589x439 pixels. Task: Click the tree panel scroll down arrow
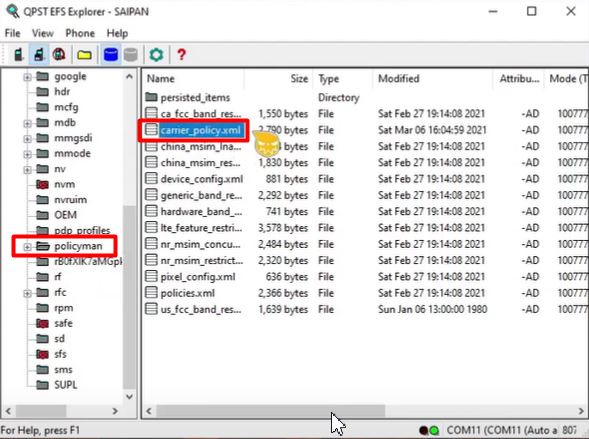point(129,397)
